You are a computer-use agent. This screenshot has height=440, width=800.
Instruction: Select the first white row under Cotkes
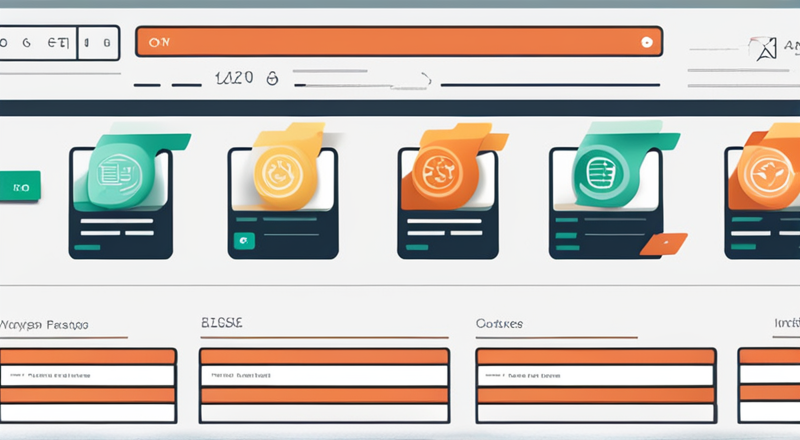(x=595, y=376)
